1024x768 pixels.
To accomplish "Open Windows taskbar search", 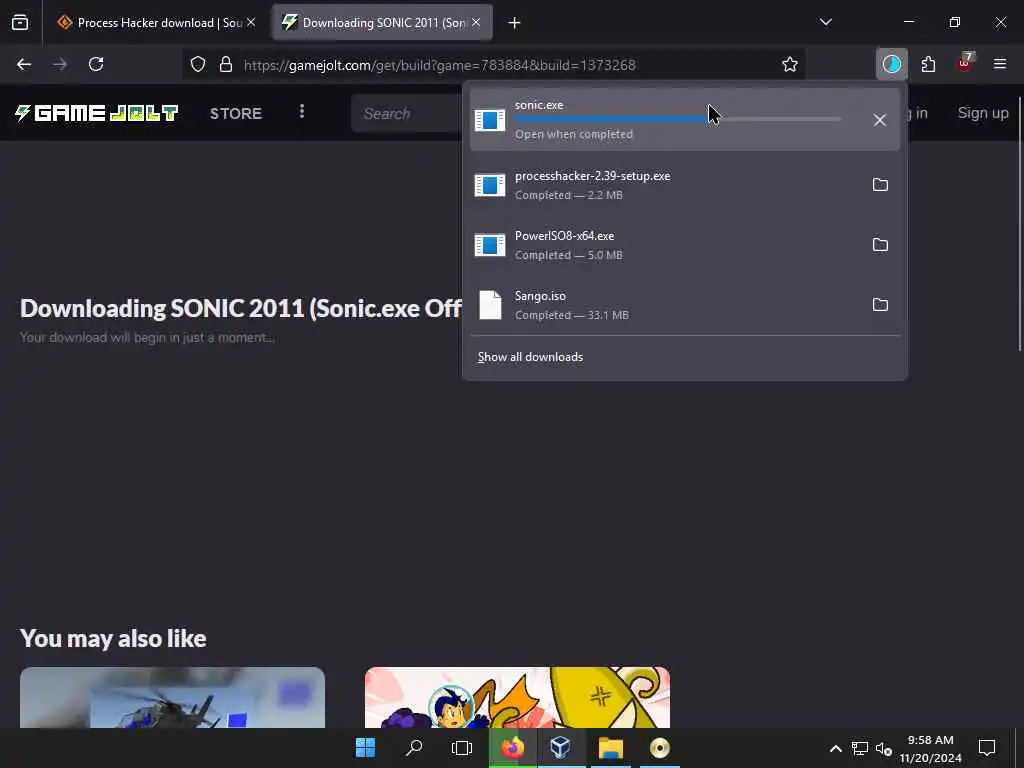I will click(413, 747).
